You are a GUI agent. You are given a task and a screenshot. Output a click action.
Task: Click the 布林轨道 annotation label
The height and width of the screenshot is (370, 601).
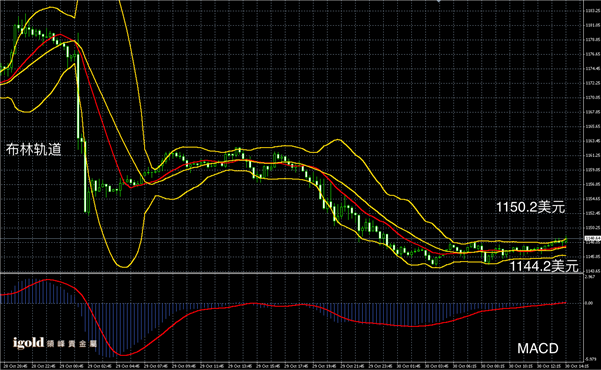tap(34, 150)
